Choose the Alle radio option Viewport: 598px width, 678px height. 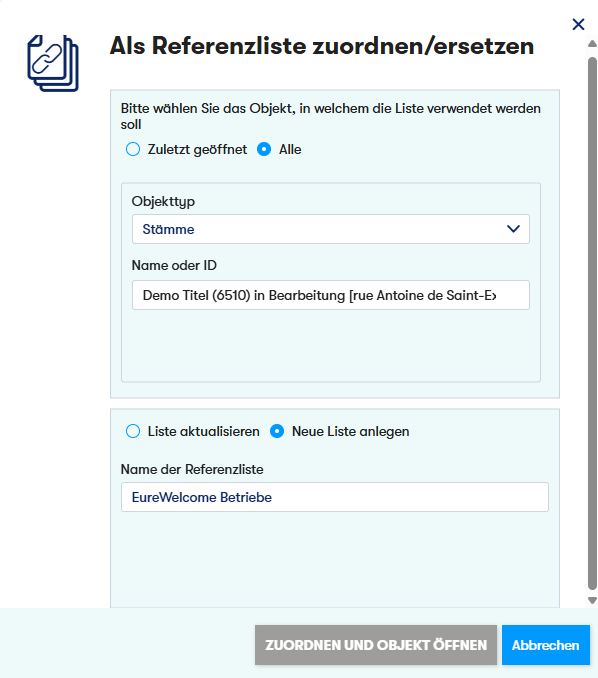click(264, 149)
